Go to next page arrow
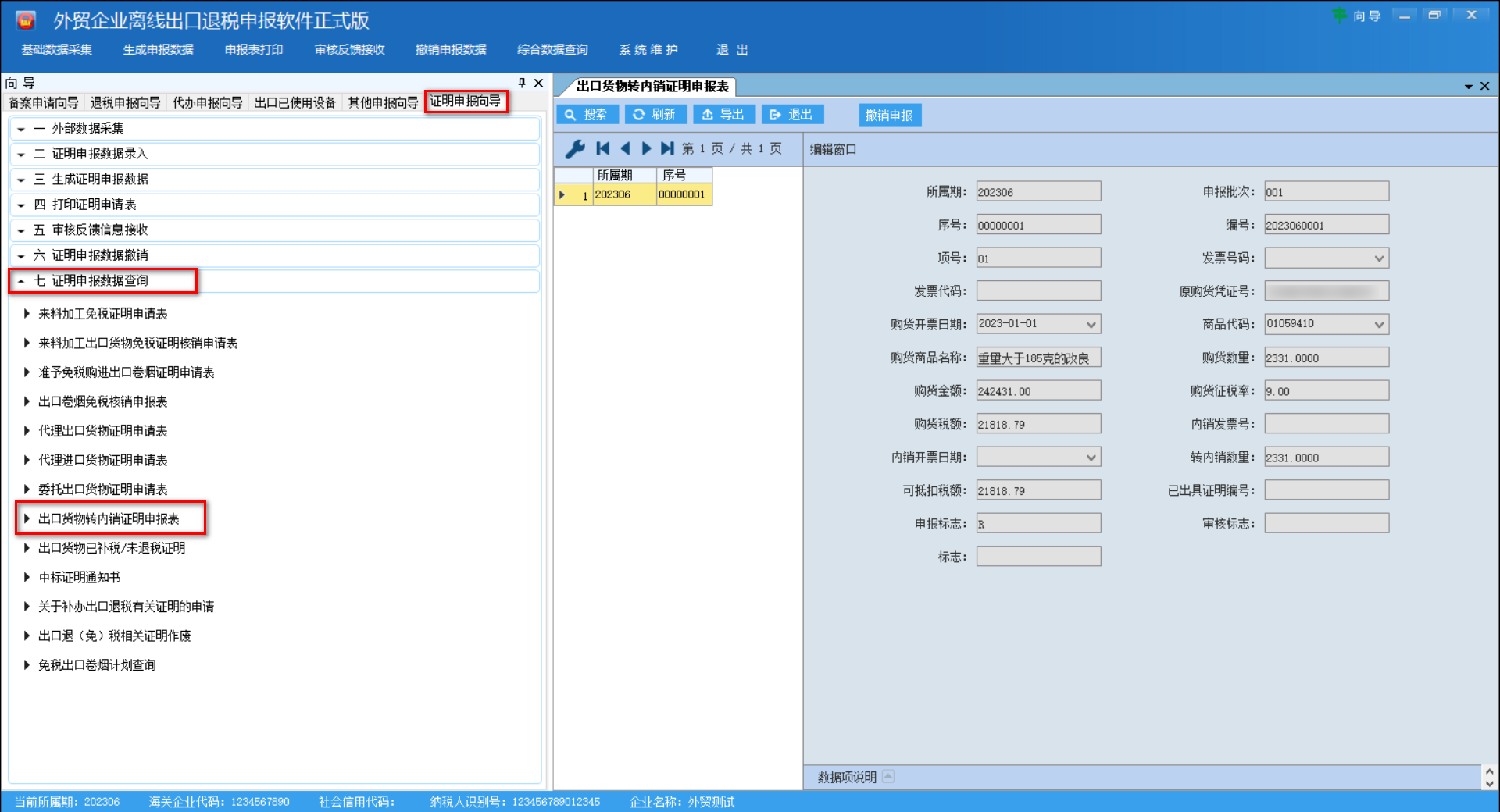Screen dimensions: 1500x812 pos(646,148)
